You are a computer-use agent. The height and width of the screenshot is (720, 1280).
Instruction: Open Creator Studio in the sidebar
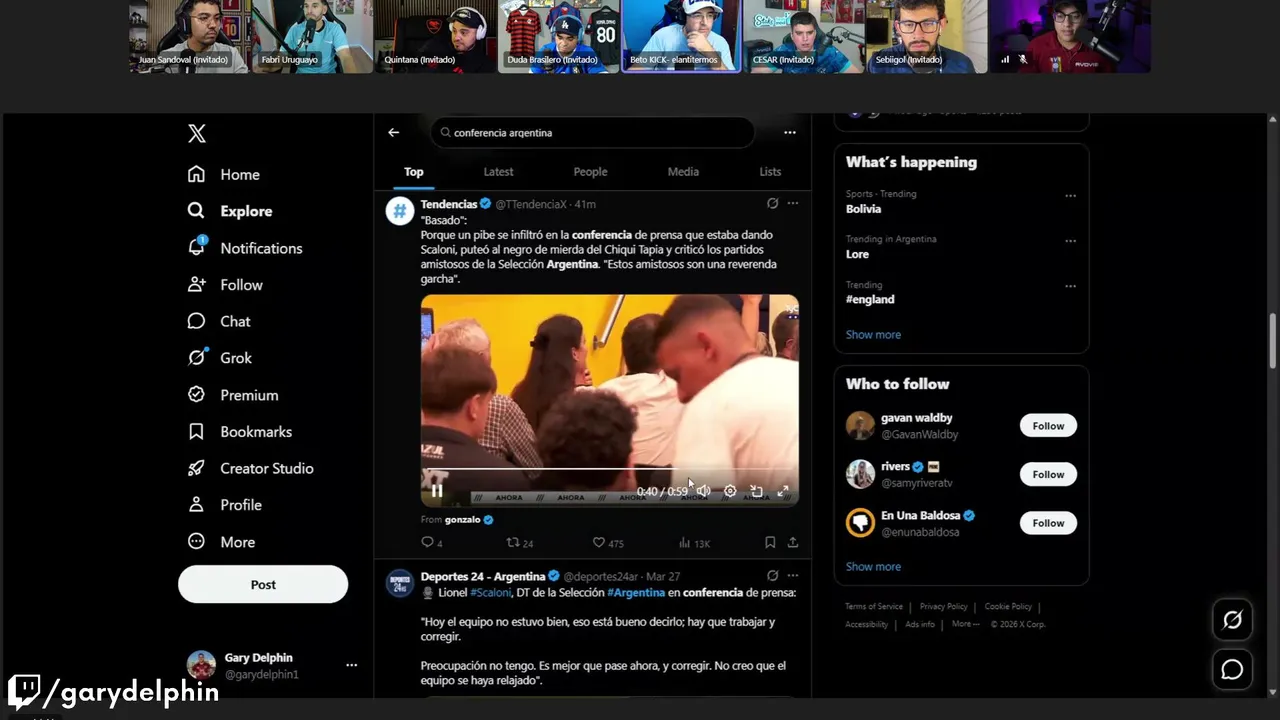(251, 468)
